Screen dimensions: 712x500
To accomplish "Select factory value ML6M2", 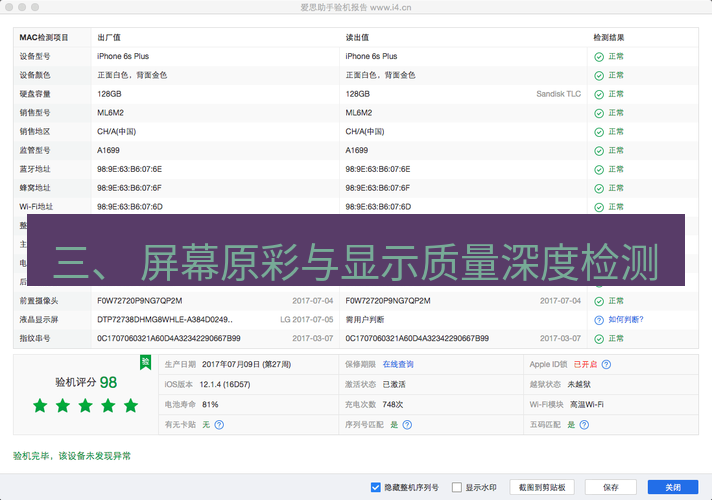I will pos(110,113).
